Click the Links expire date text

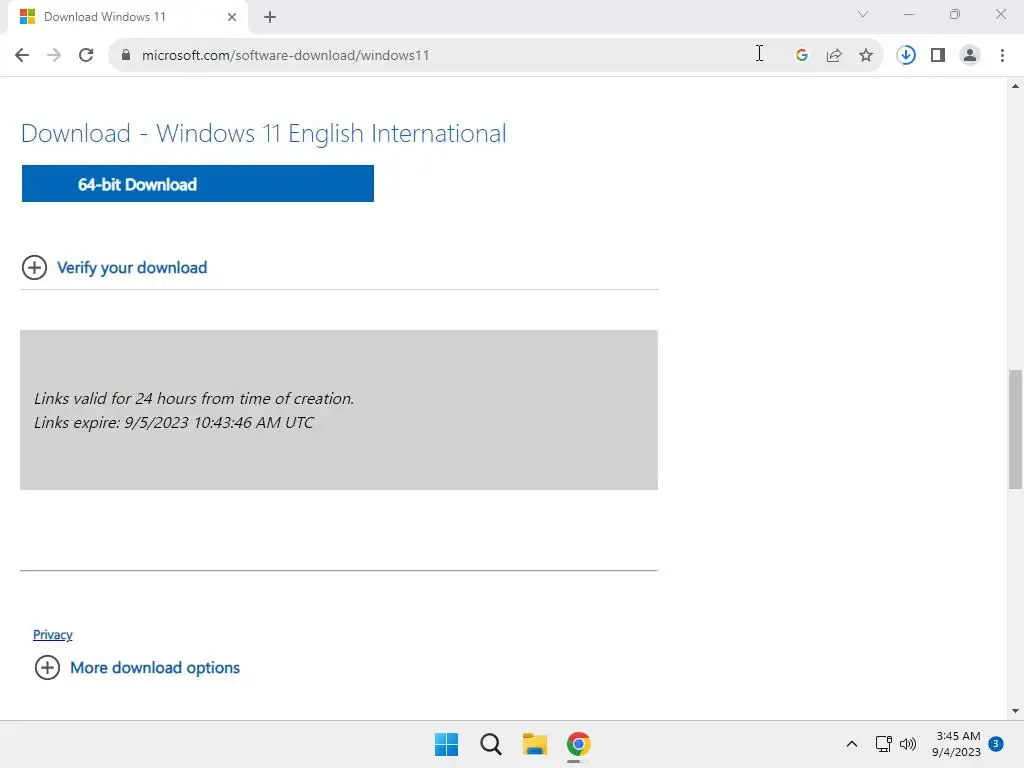point(174,423)
